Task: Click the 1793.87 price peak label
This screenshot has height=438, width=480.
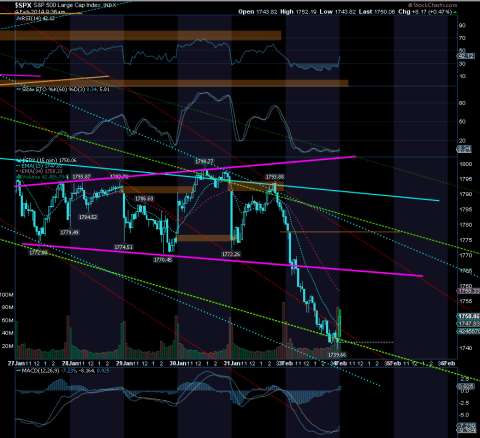Action: (x=82, y=177)
